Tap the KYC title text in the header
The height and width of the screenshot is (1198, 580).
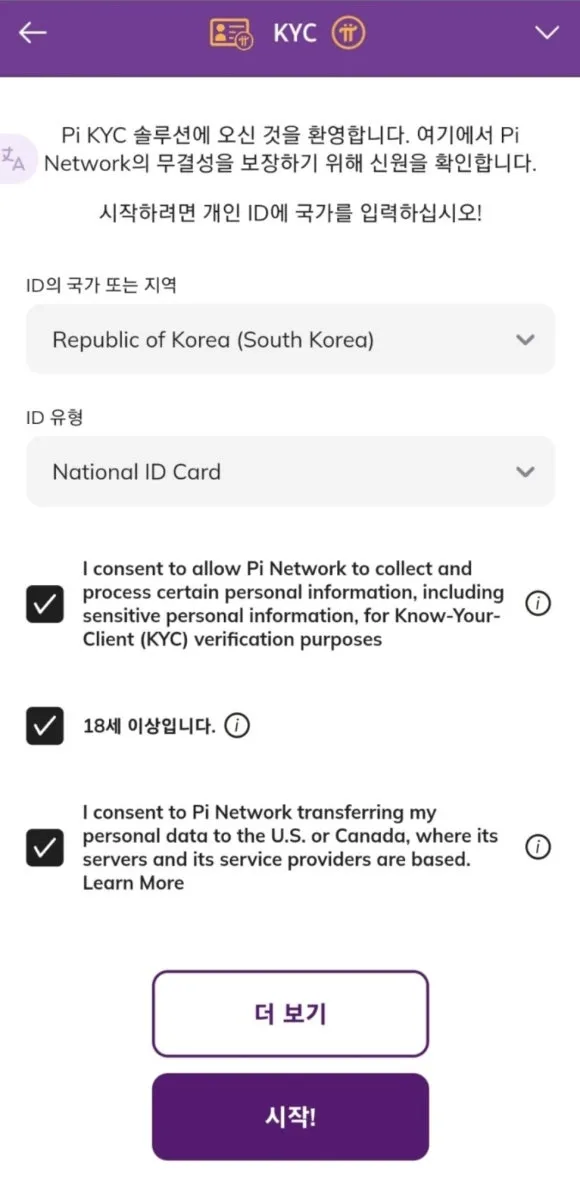[293, 31]
